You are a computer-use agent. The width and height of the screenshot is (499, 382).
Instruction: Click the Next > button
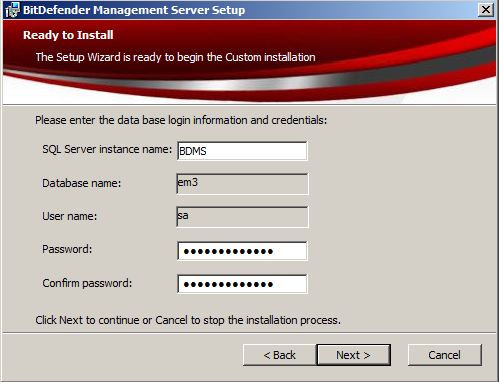click(x=353, y=355)
